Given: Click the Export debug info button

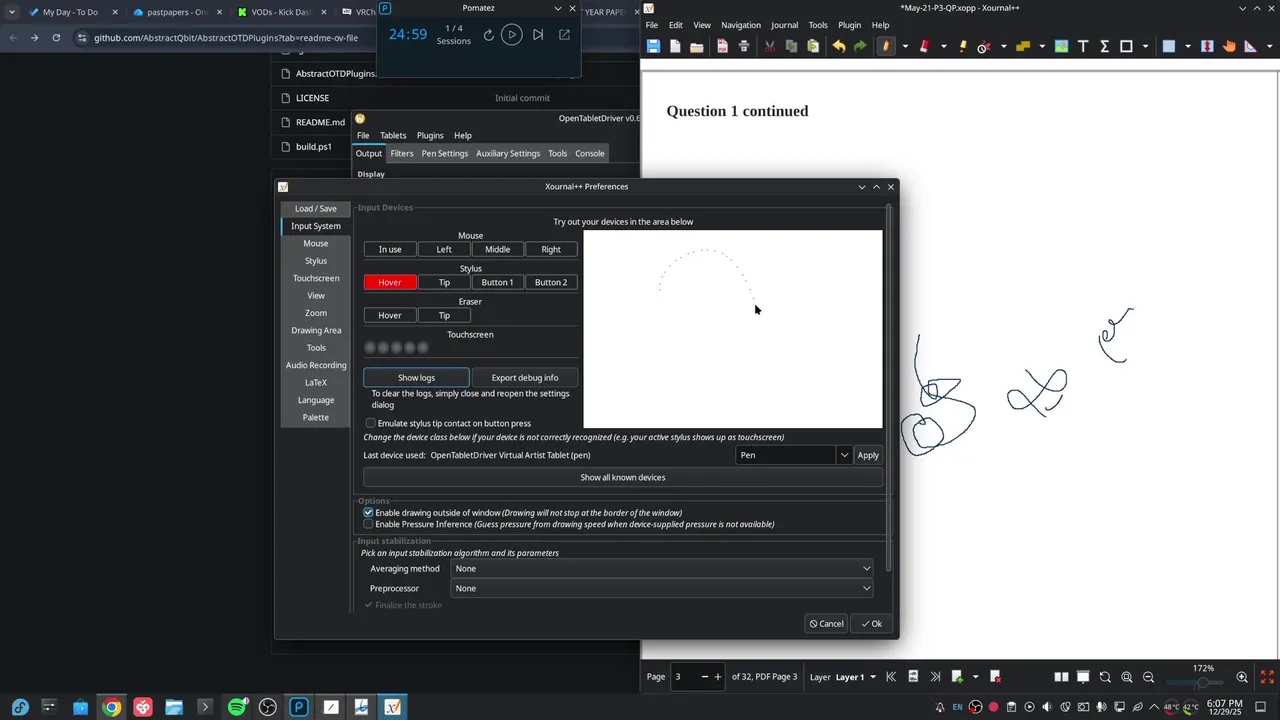Looking at the screenshot, I should [x=525, y=377].
